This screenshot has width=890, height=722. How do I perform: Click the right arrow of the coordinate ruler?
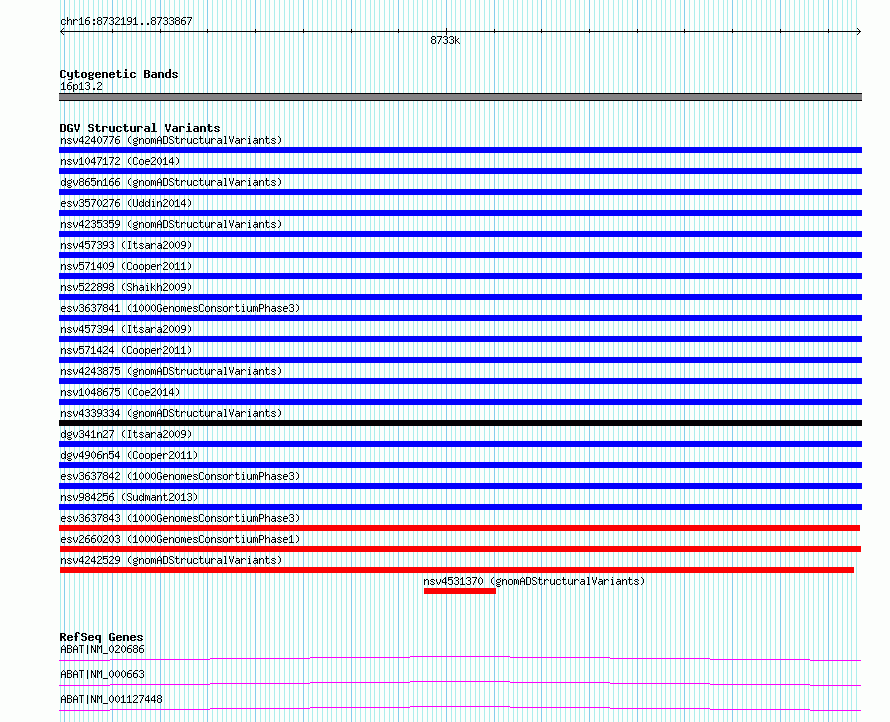(858, 32)
